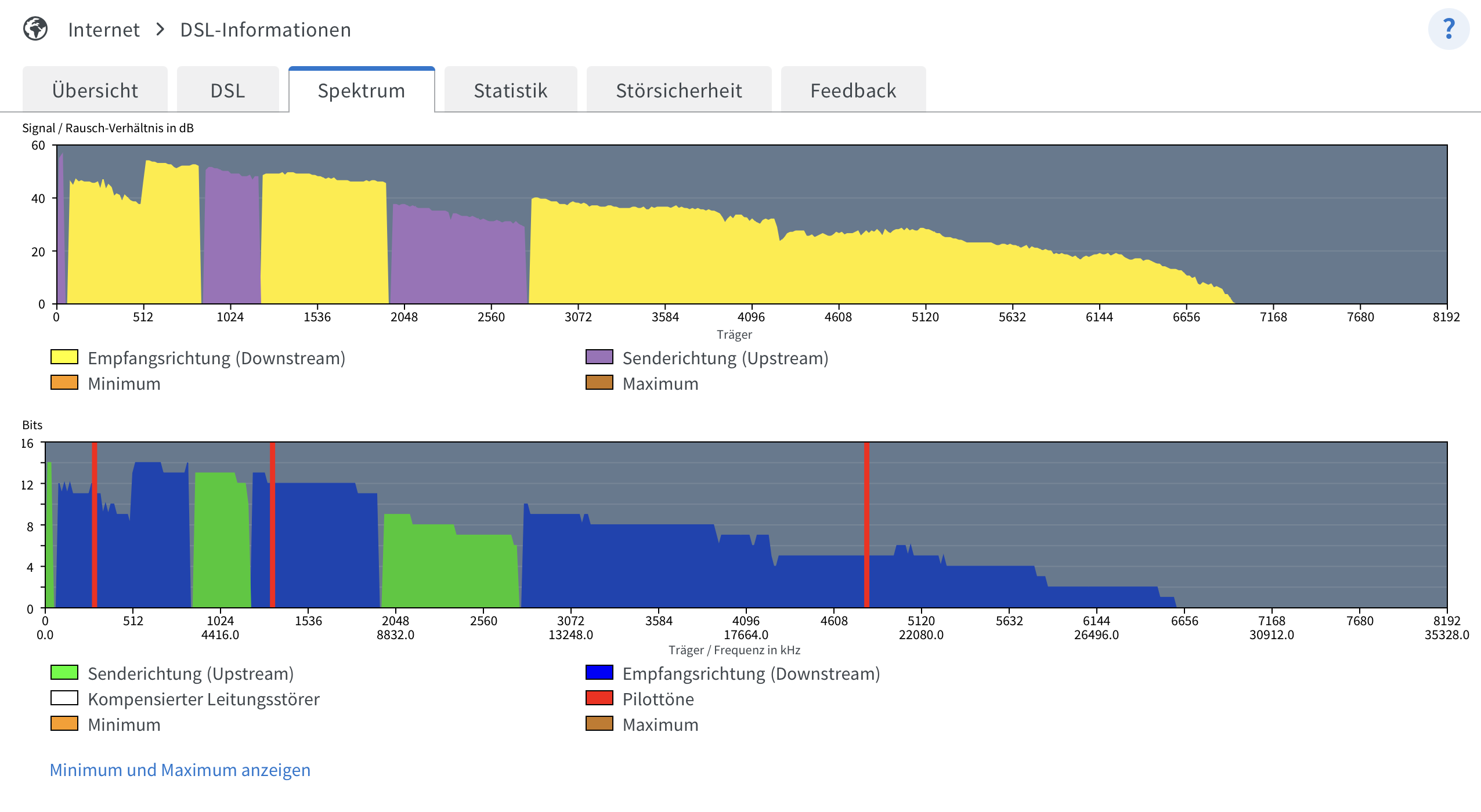This screenshot has width=1481, height=812.
Task: Open the Störsicherheit tab
Action: tap(678, 90)
